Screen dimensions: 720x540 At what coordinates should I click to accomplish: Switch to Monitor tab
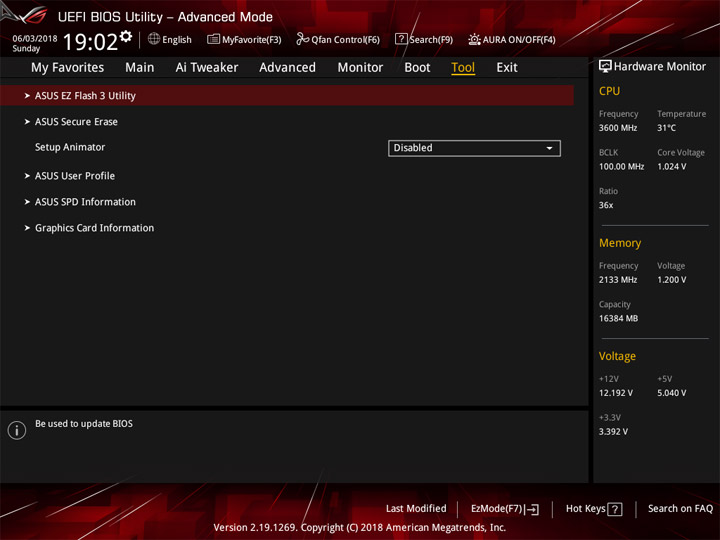pos(360,68)
